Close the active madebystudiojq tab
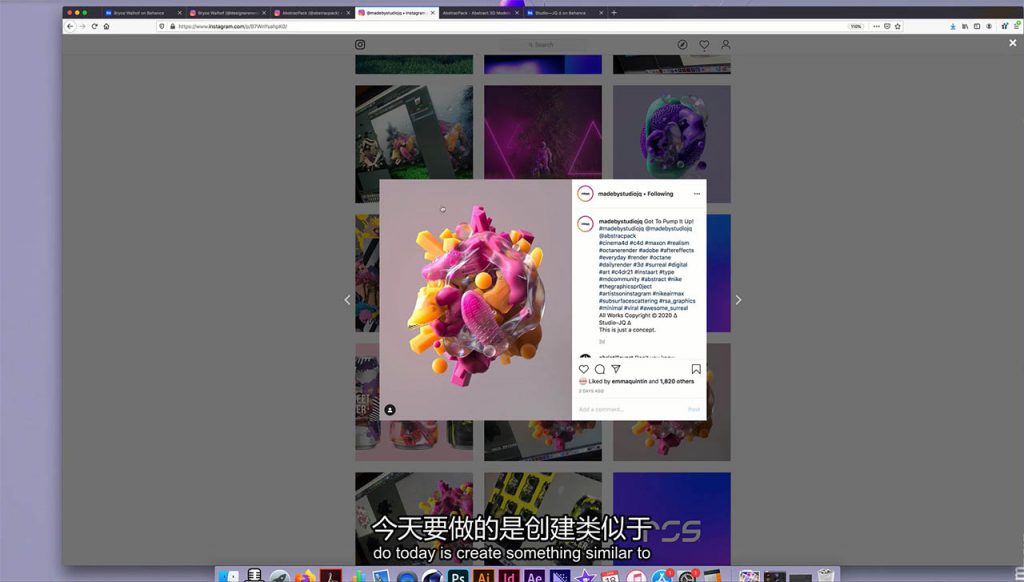 432,12
